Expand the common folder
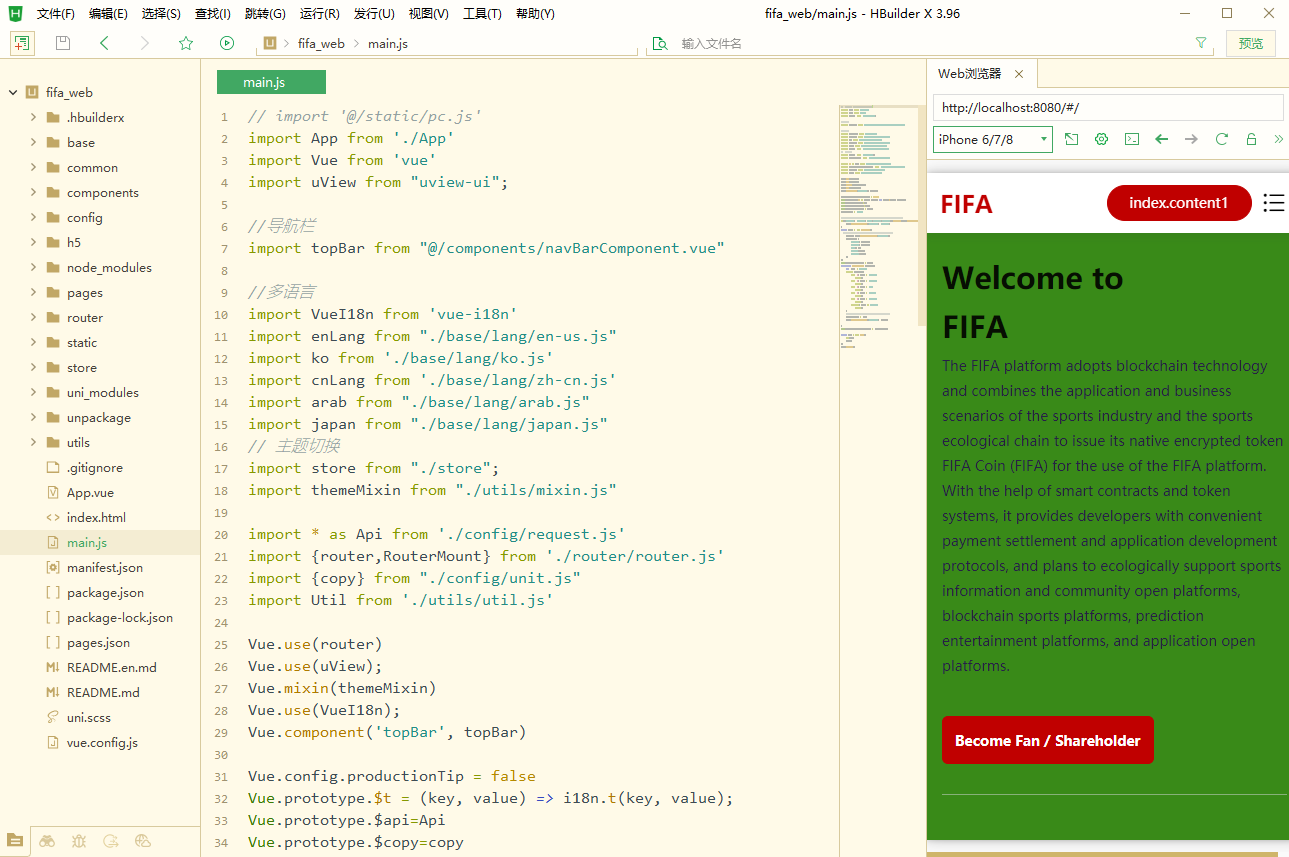The image size is (1289, 857). click(34, 167)
